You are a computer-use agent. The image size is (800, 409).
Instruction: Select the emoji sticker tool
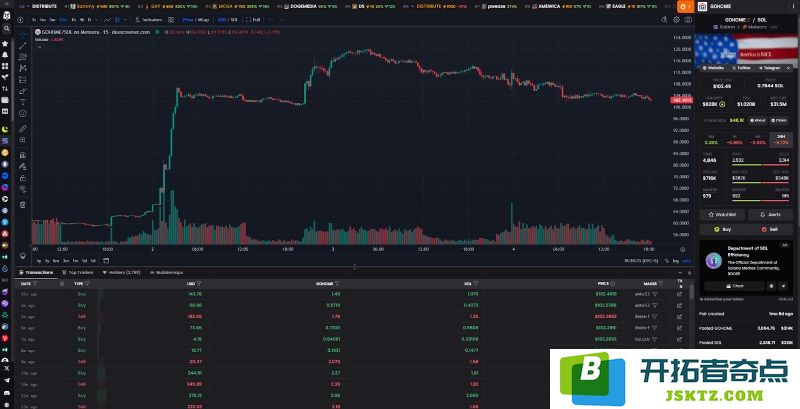23,114
